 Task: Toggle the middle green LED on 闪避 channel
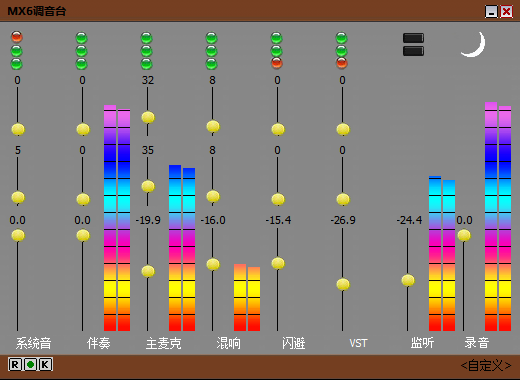pos(276,51)
